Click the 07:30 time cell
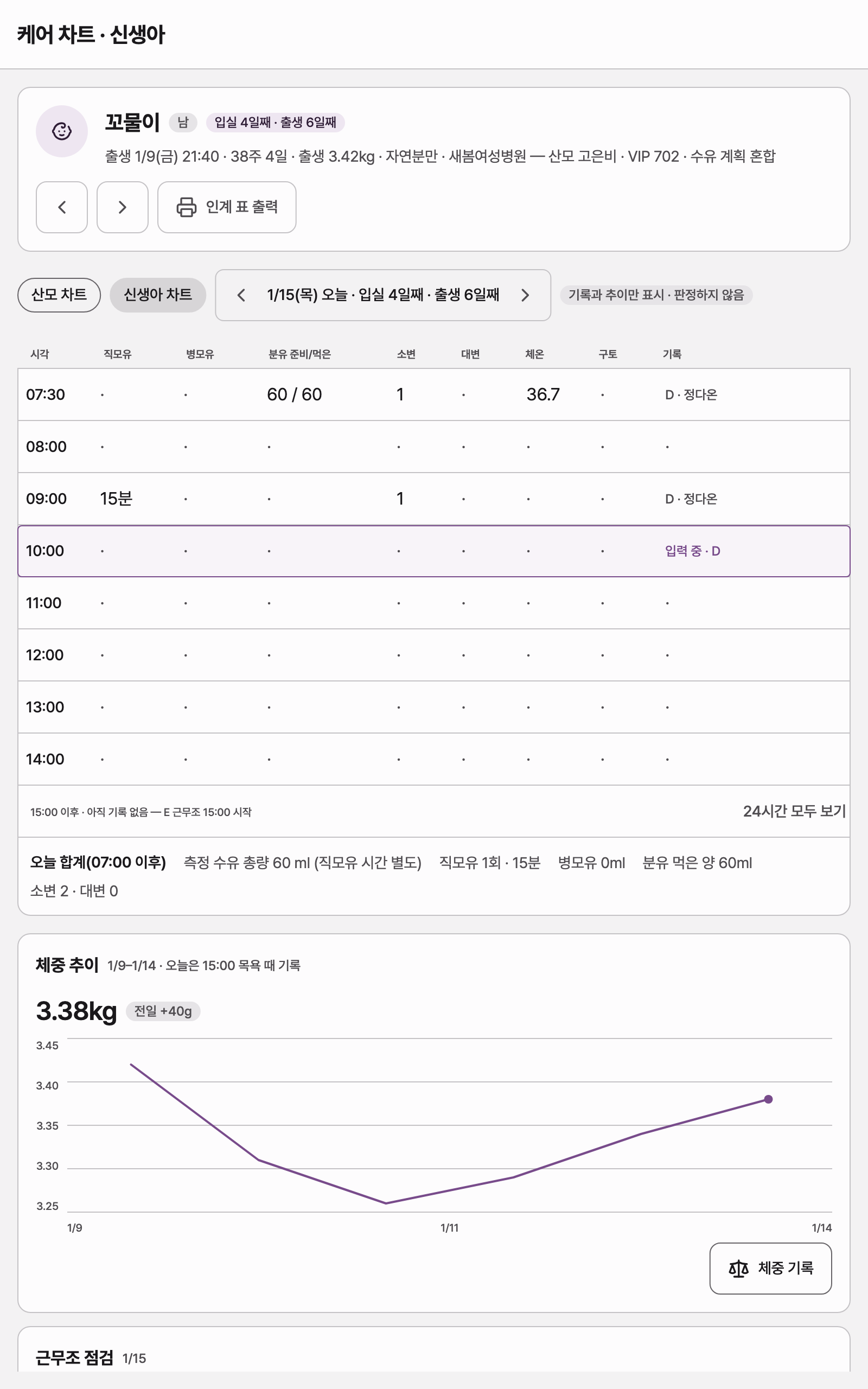The width and height of the screenshot is (868, 1389). [x=46, y=394]
